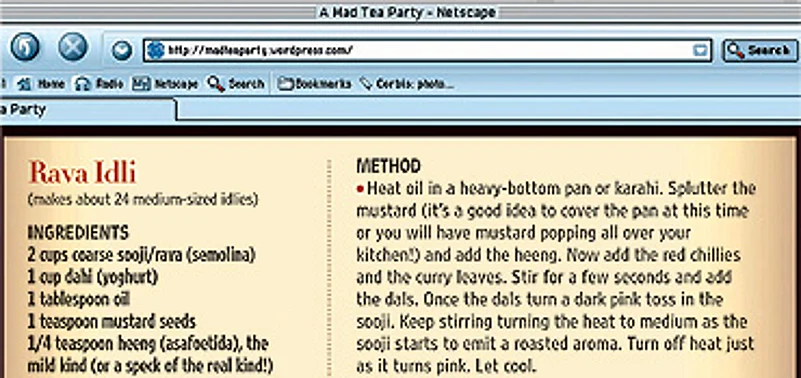Open Home from the personal toolbar
The width and height of the screenshot is (801, 378).
(x=41, y=84)
